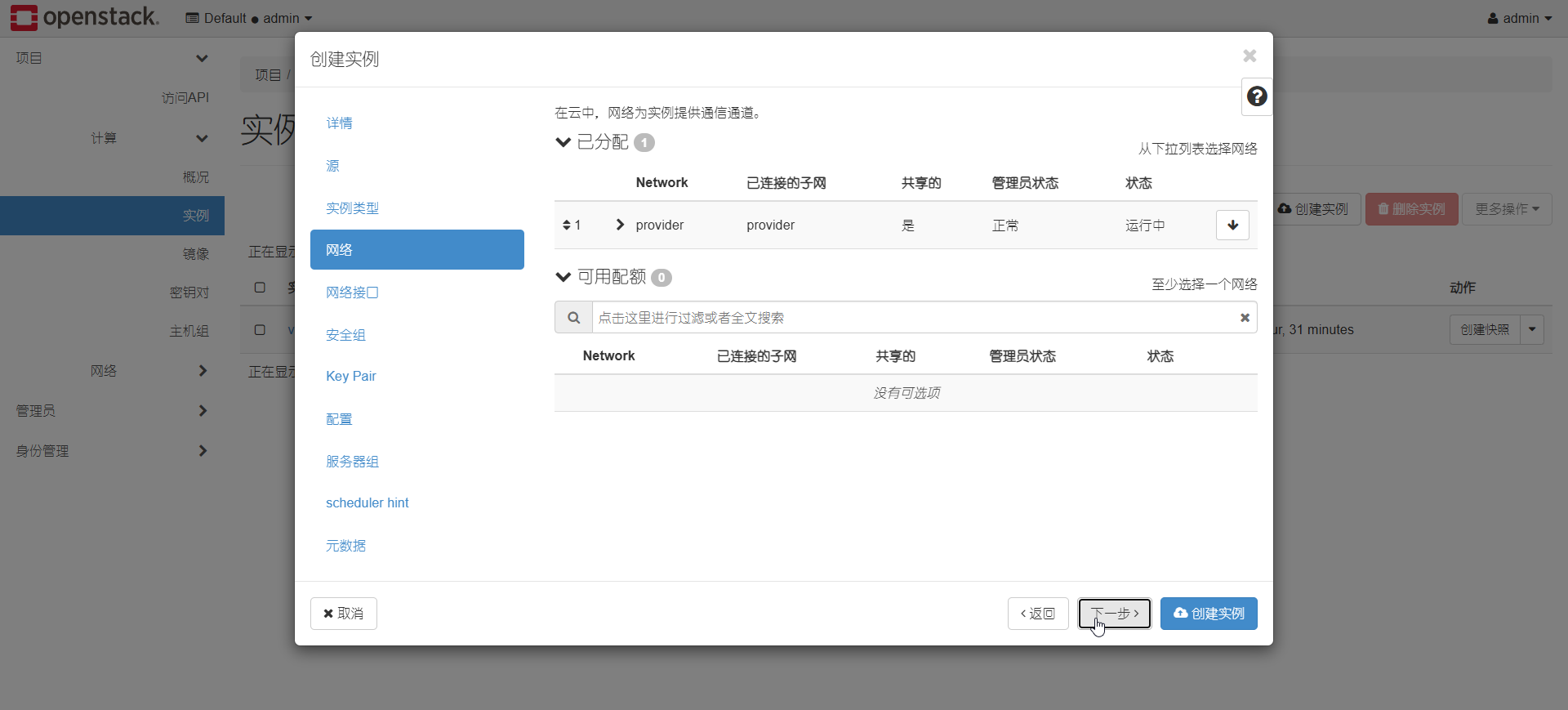
Task: Toggle the instance row checkbox in background table
Action: tap(260, 329)
